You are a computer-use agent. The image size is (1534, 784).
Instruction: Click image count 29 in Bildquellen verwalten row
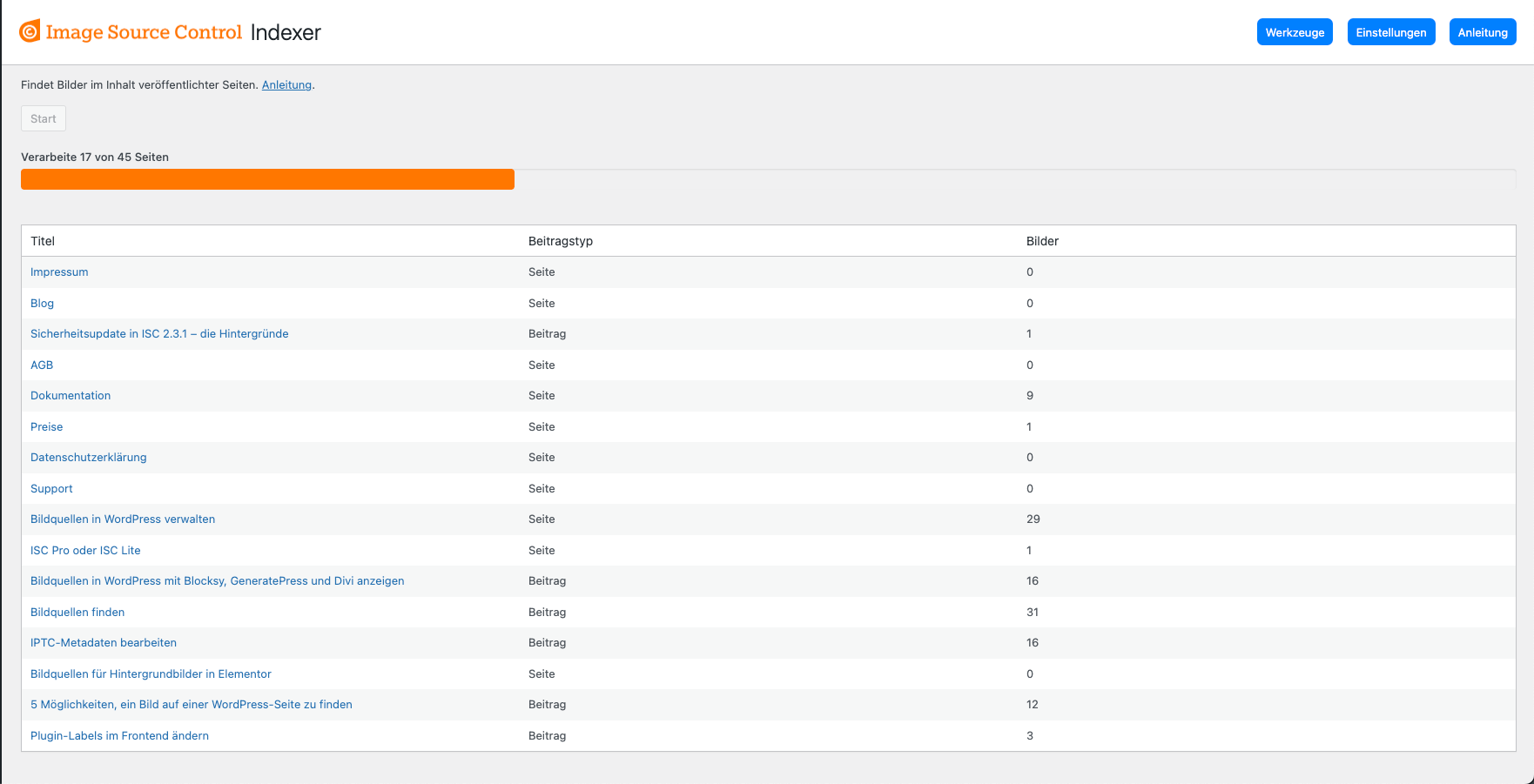coord(1033,519)
